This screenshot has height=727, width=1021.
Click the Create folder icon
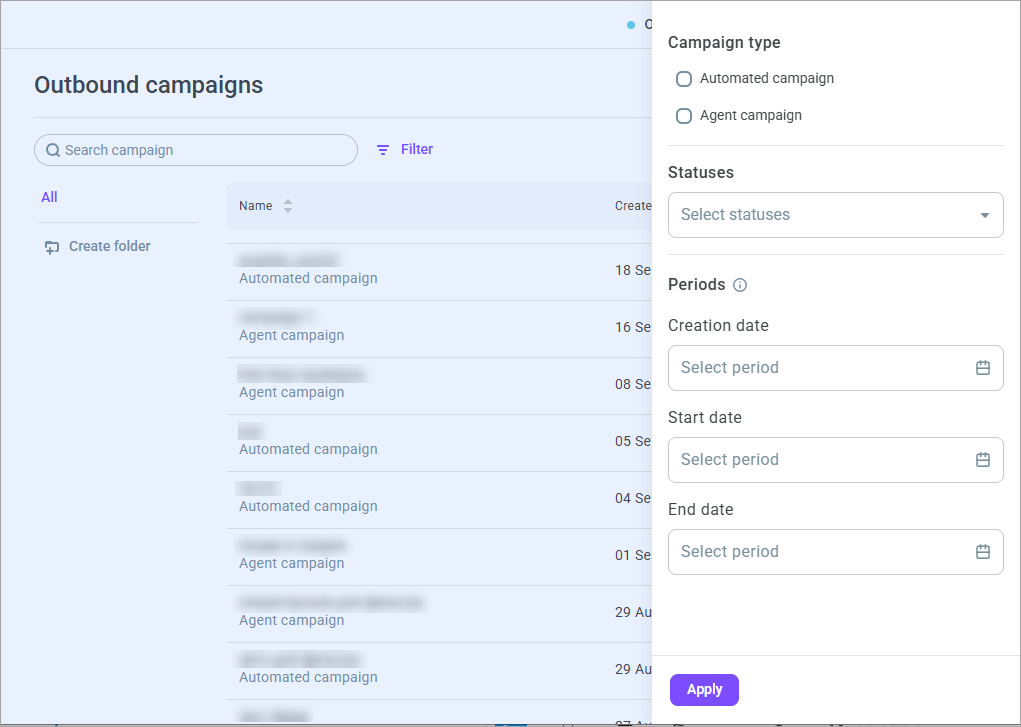(x=51, y=247)
